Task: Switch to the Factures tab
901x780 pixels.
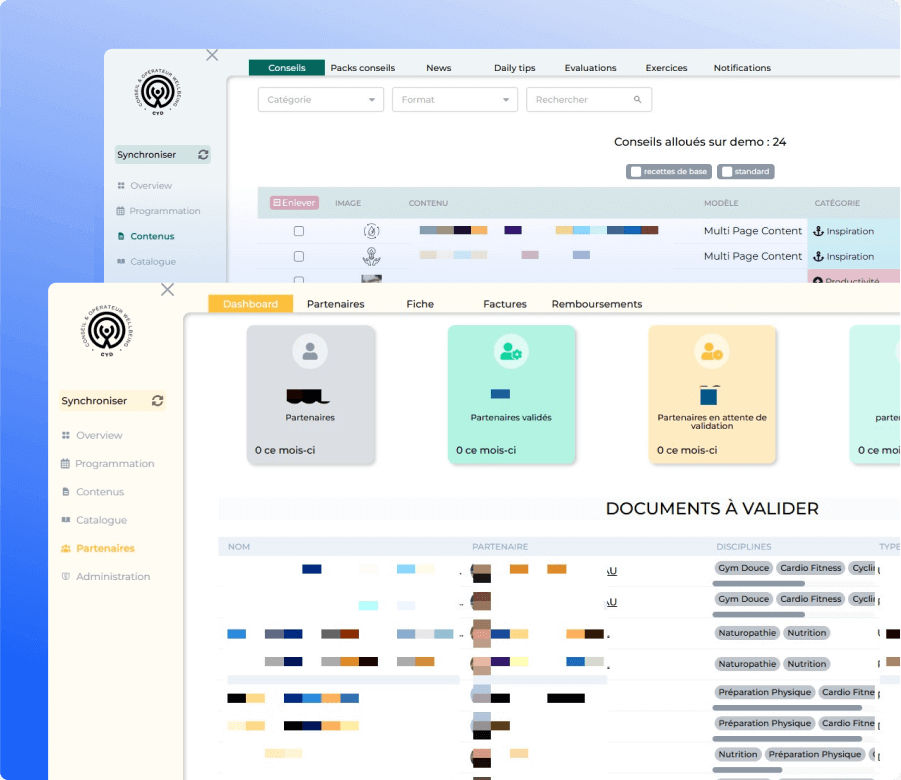Action: click(x=504, y=304)
